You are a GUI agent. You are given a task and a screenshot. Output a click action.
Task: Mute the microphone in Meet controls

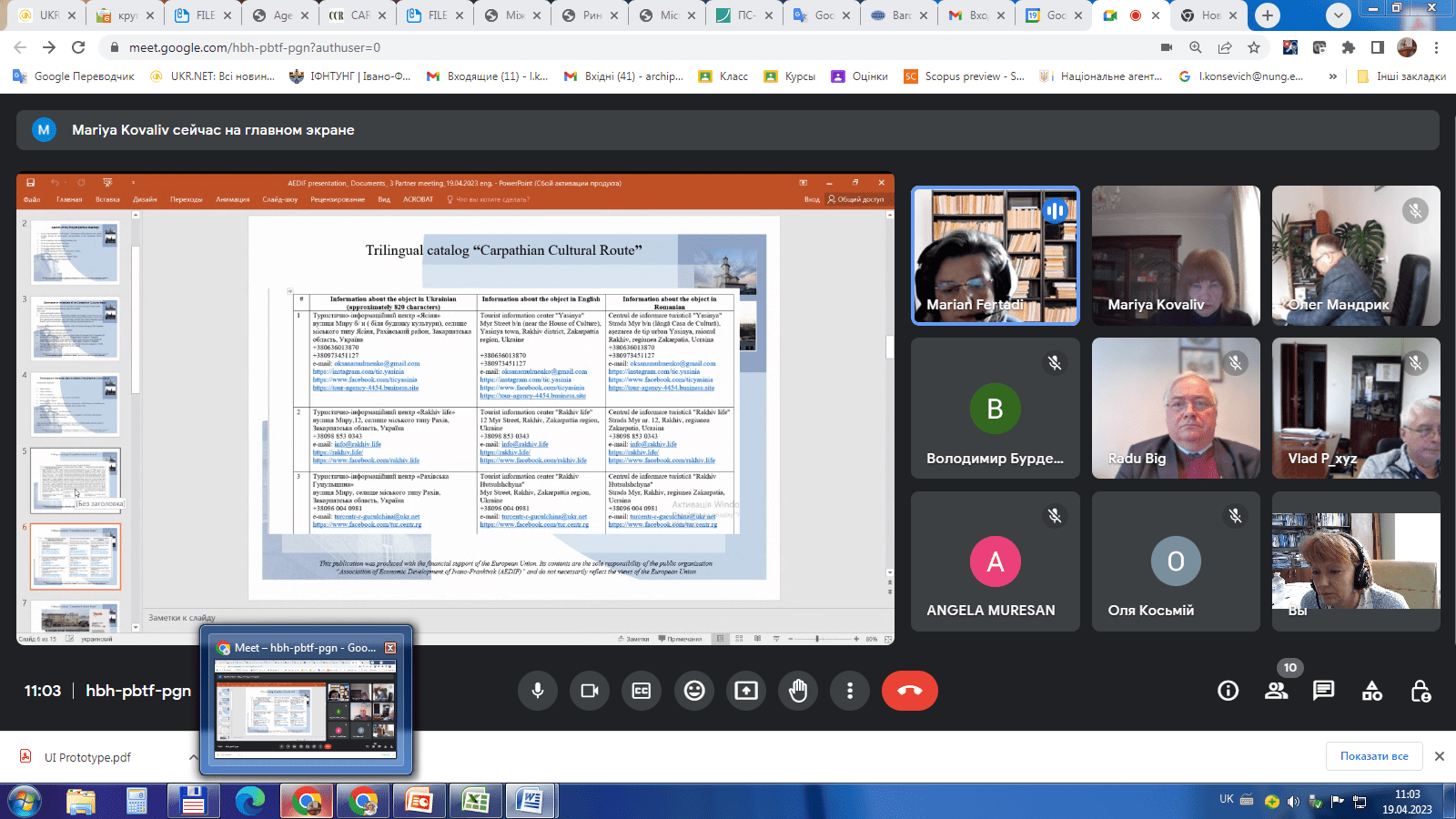(538, 691)
